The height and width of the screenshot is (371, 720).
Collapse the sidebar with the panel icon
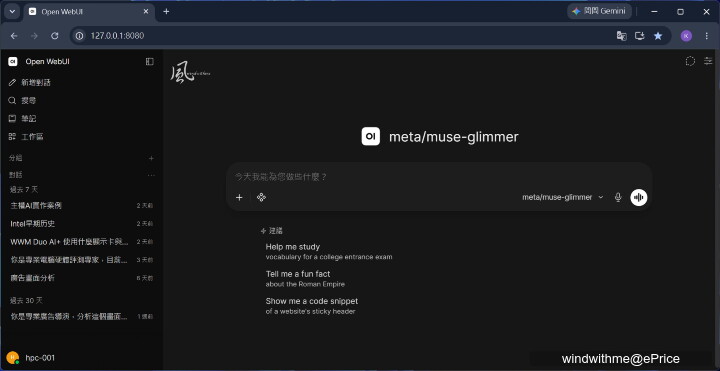(150, 62)
